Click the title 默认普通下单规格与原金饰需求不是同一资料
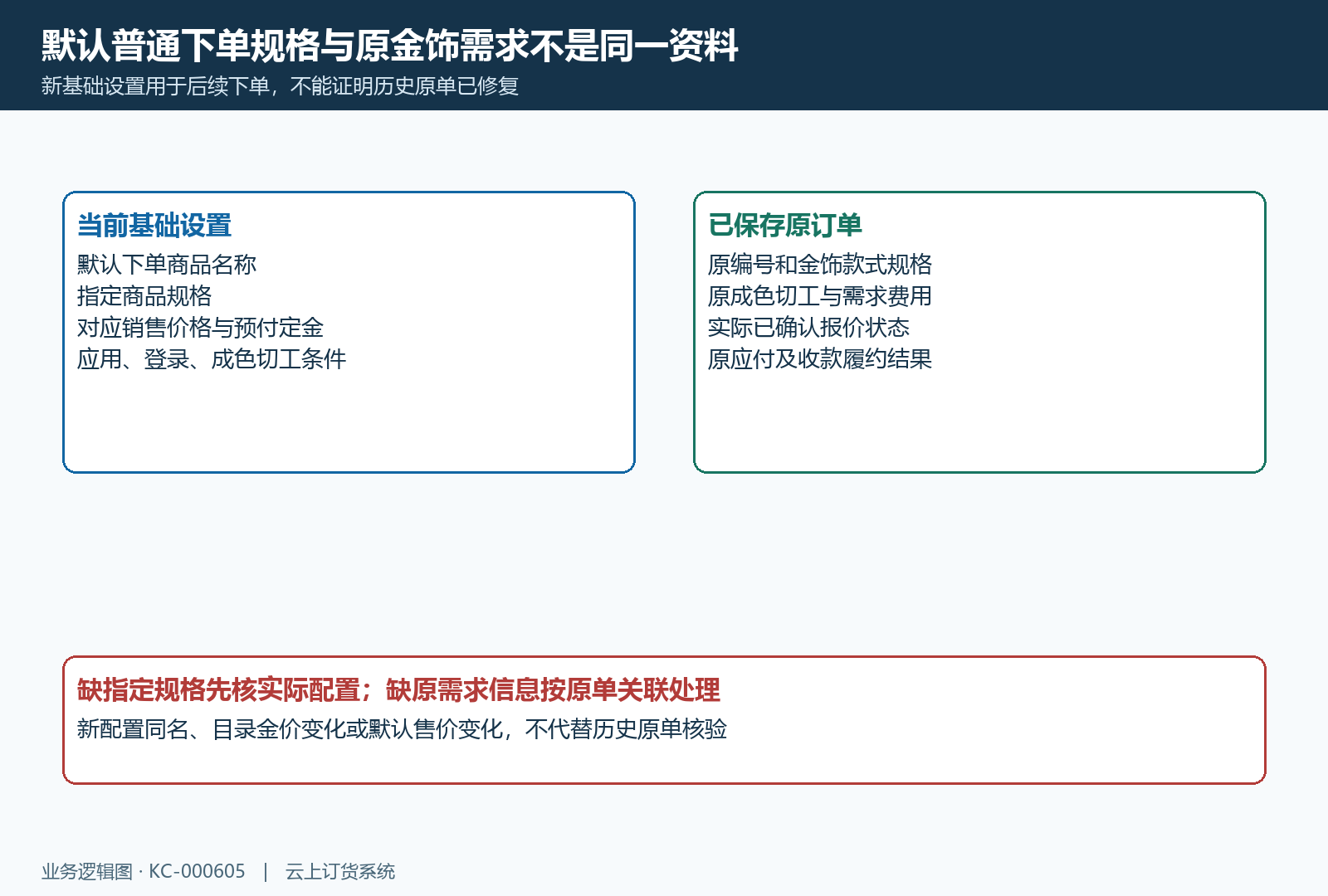Screen dimensions: 1328x896 (x=390, y=46)
